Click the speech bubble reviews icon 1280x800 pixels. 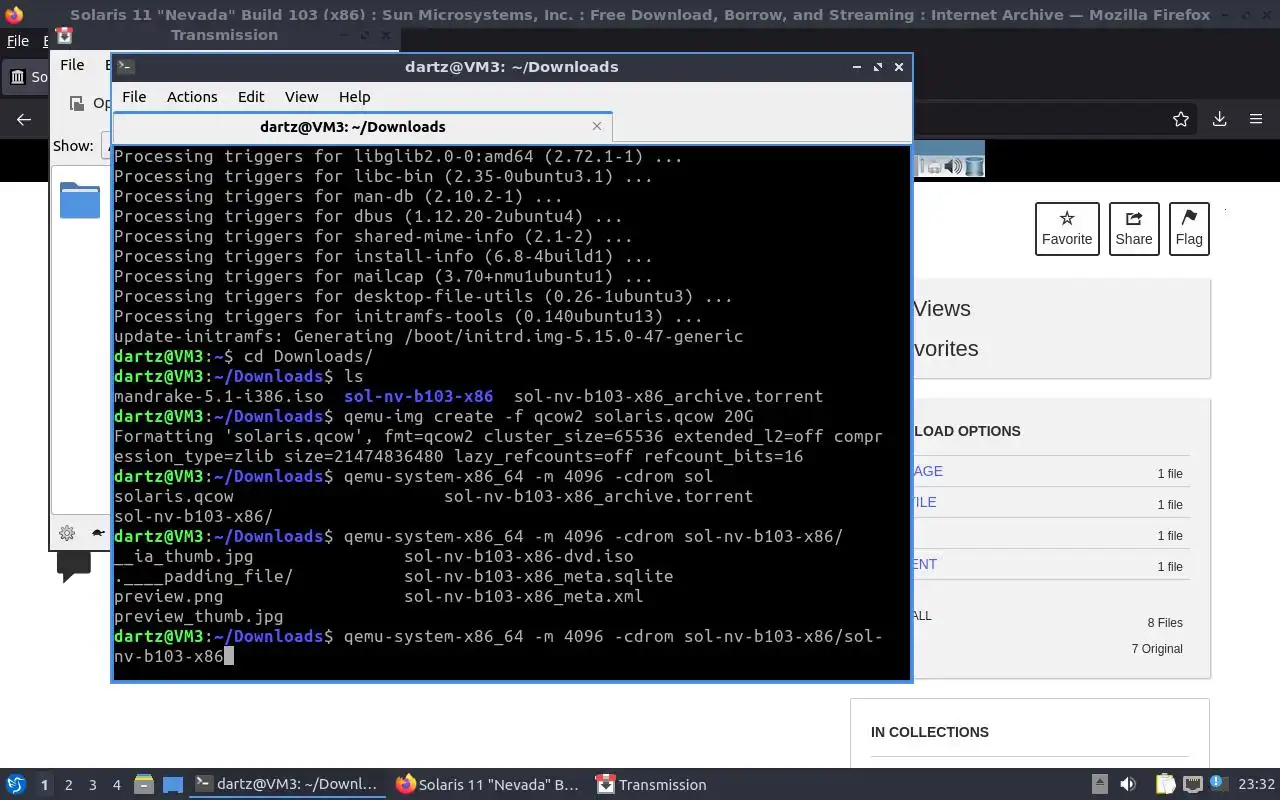[74, 567]
